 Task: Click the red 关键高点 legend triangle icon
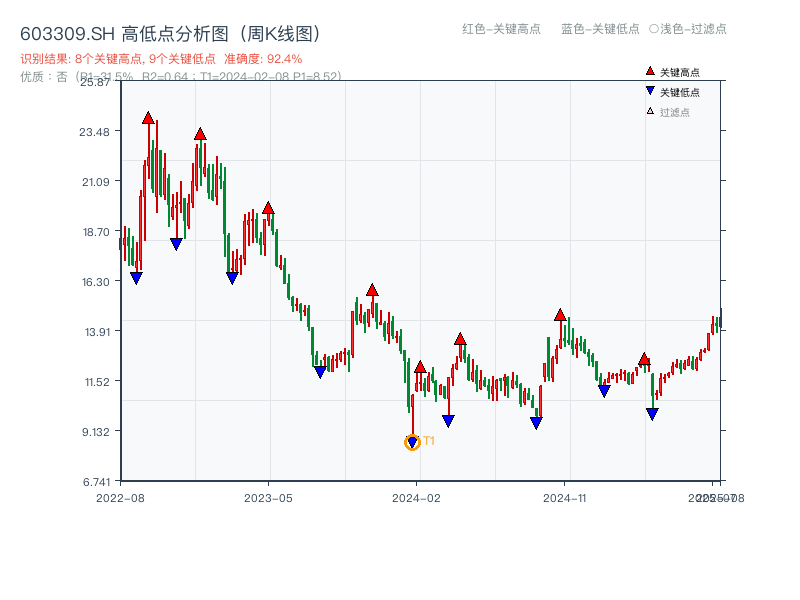pos(648,71)
